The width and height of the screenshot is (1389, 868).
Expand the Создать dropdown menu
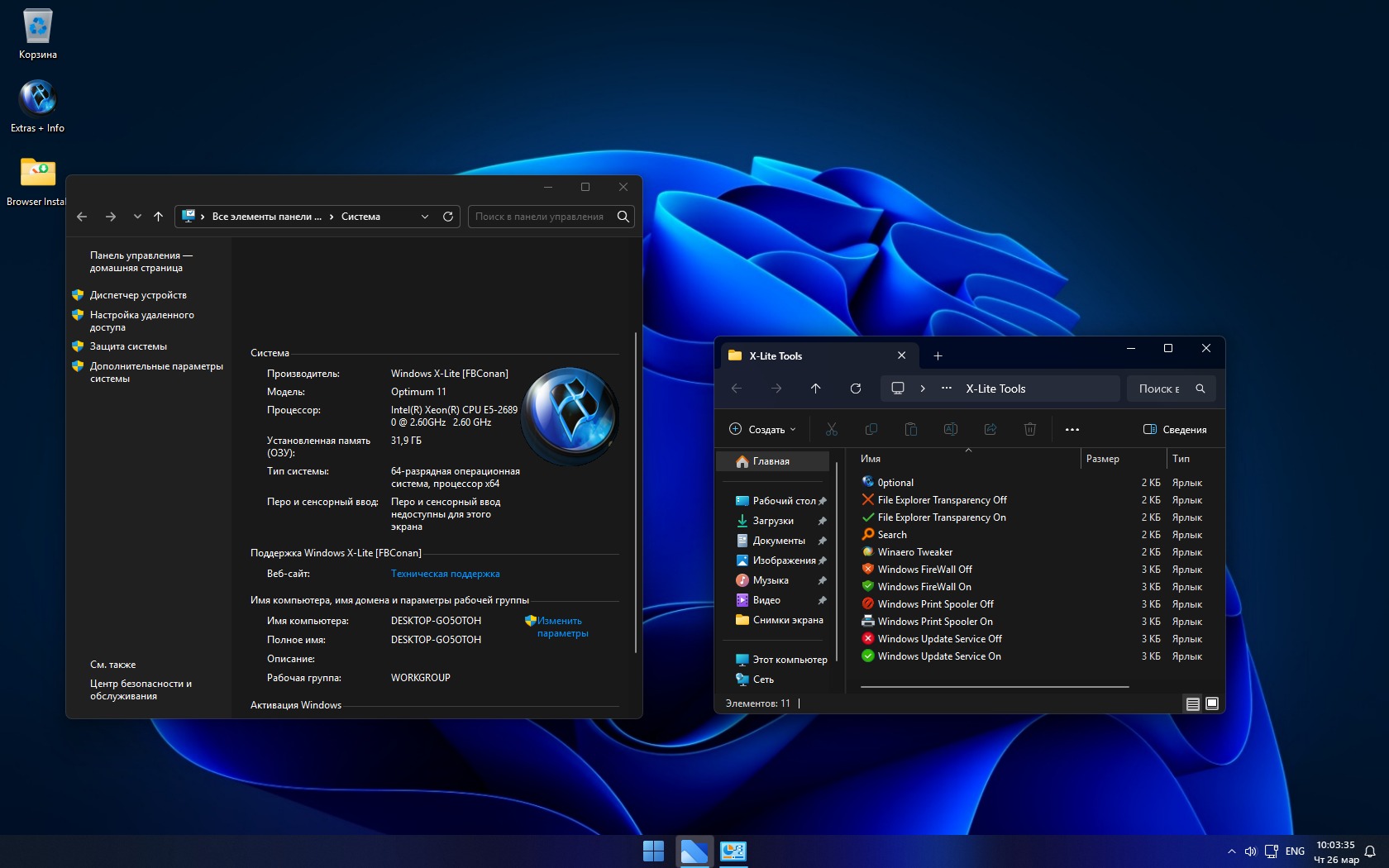point(763,429)
